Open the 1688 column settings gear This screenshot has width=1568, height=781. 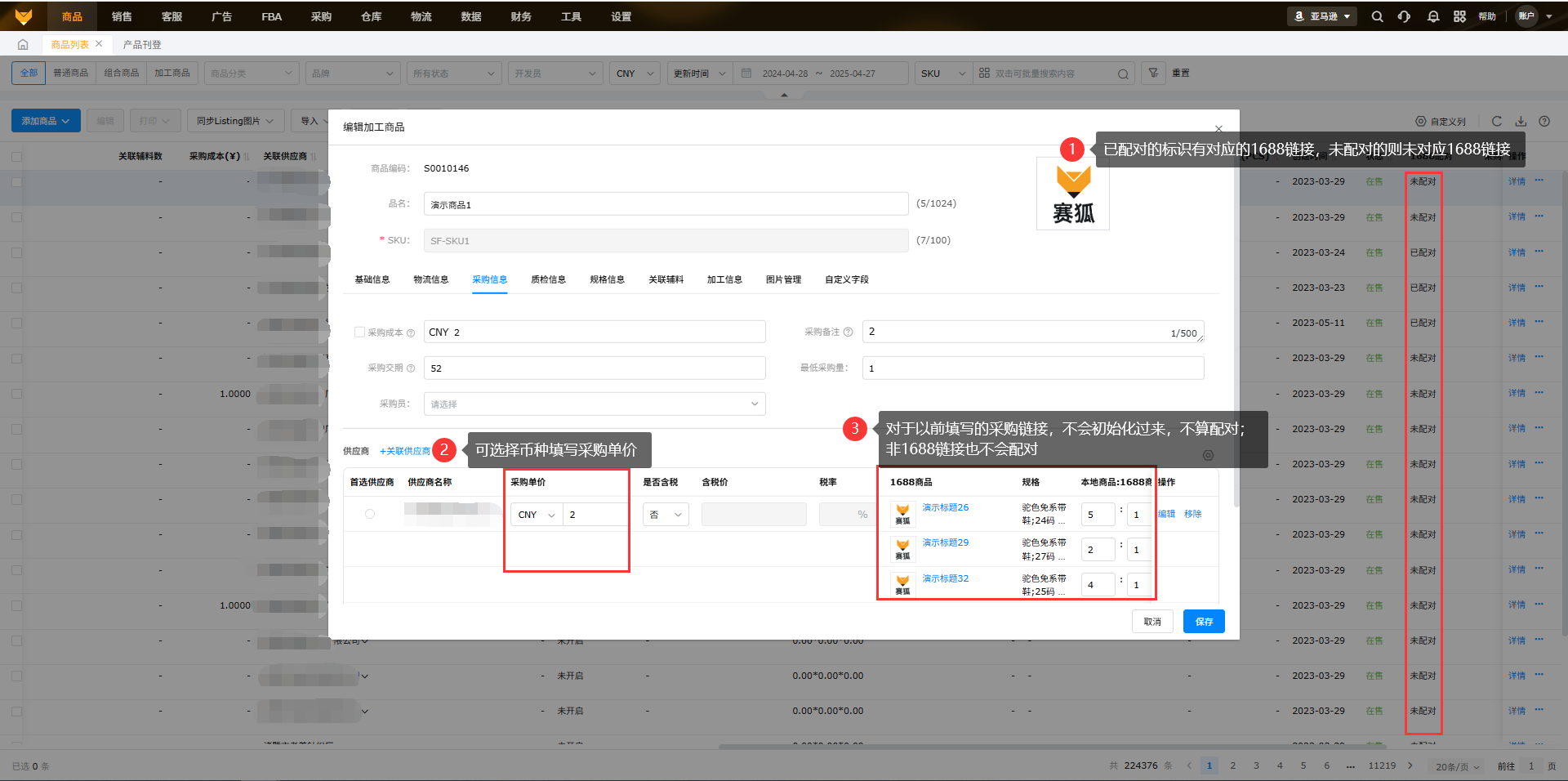pyautogui.click(x=1208, y=455)
